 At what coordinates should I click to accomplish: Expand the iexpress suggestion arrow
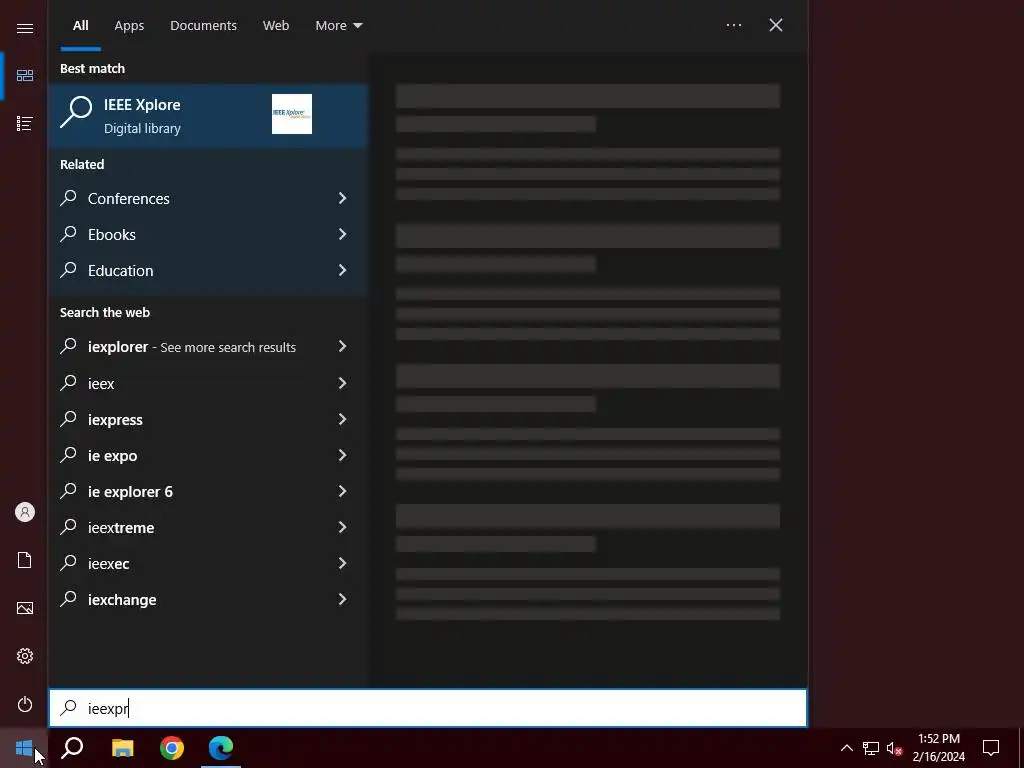[x=342, y=419]
